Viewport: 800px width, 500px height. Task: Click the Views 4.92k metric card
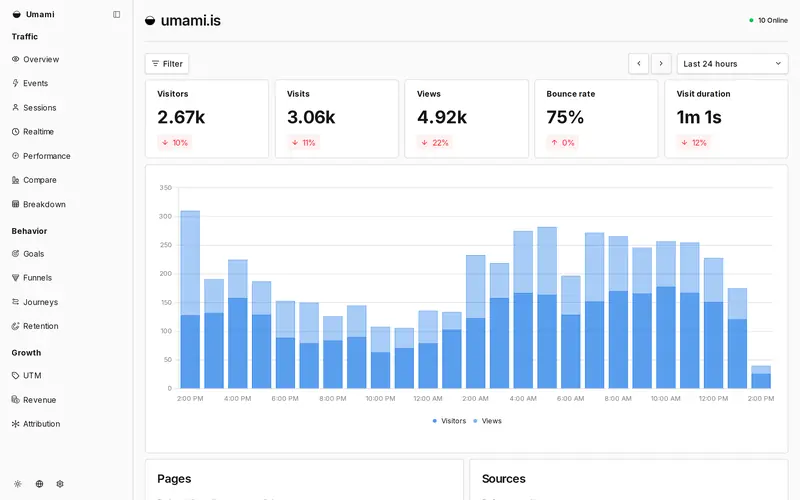pyautogui.click(x=466, y=119)
